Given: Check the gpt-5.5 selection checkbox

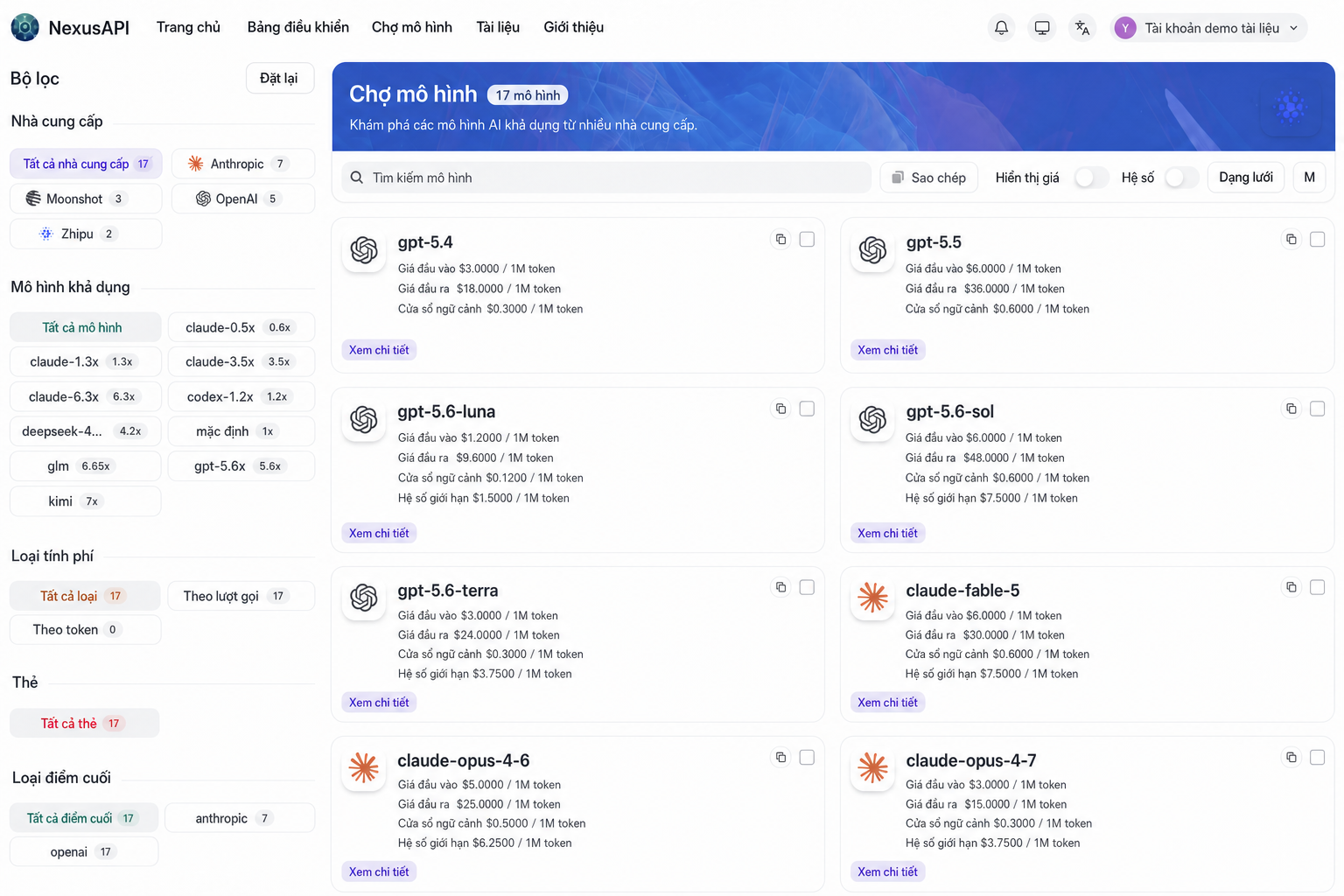Looking at the screenshot, I should pos(1317,239).
